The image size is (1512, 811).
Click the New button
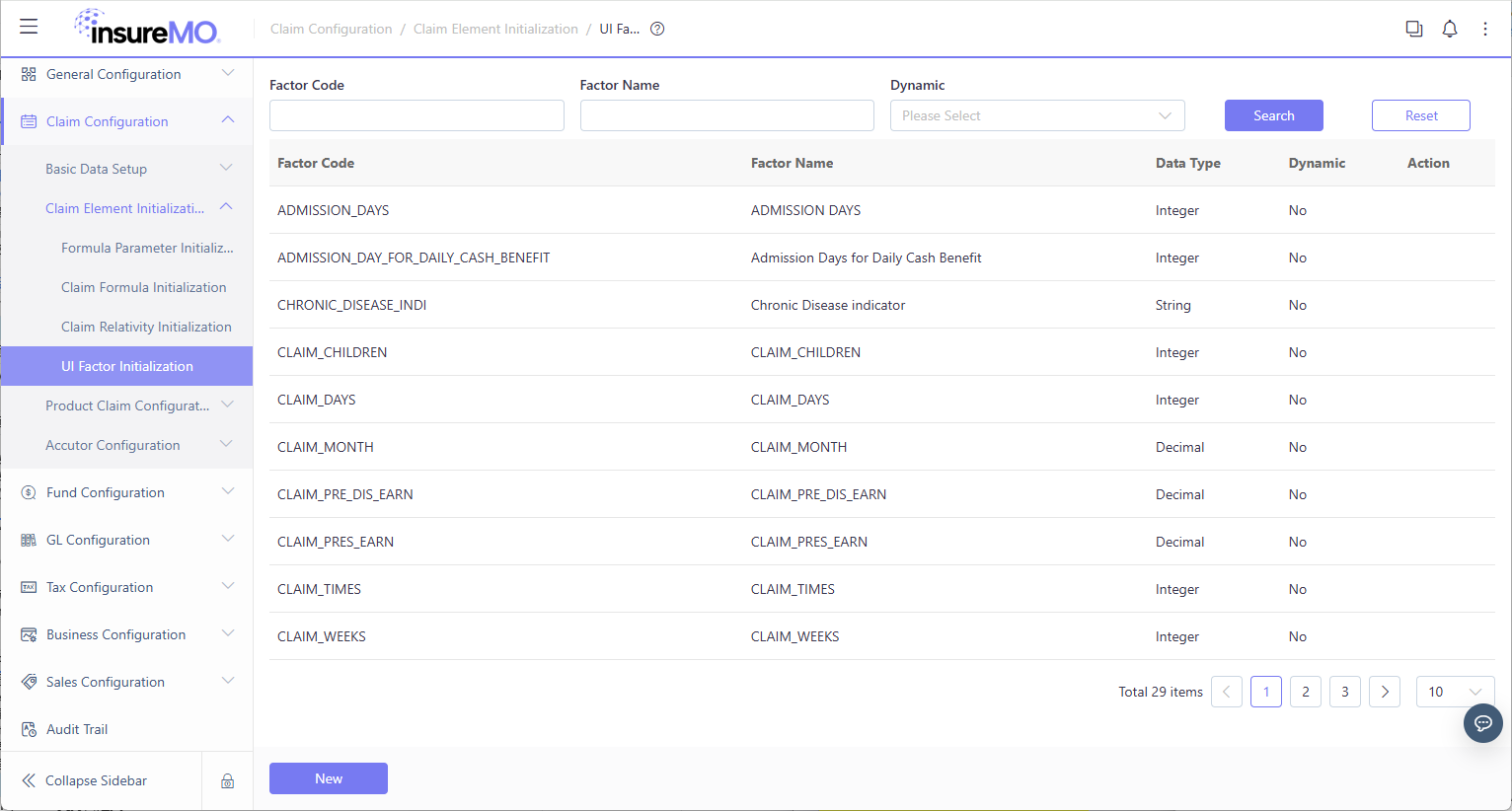coord(329,778)
